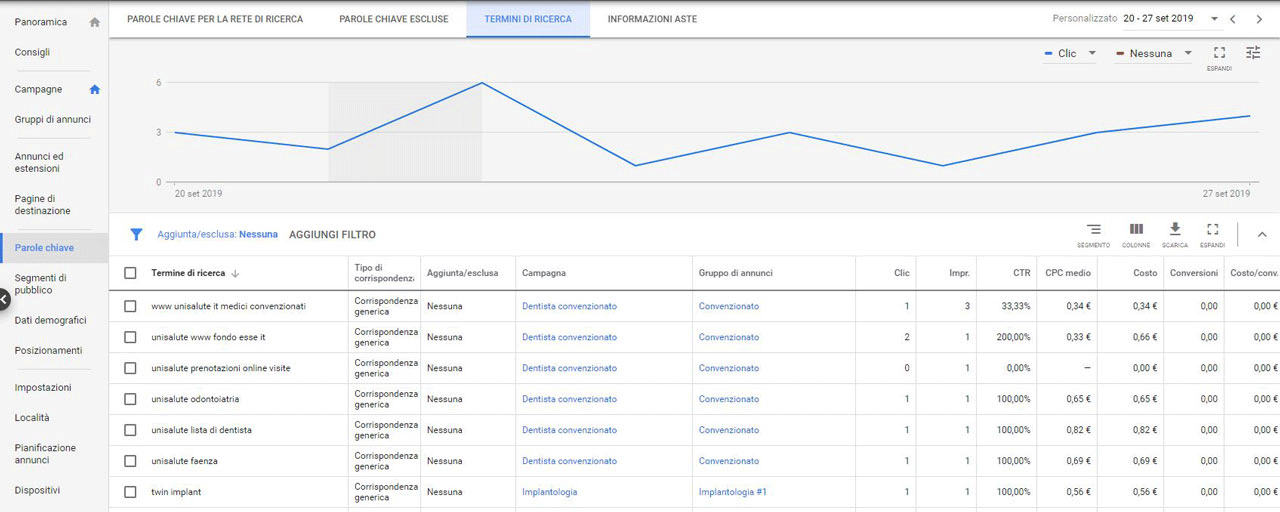
Task: Click the Aggiunta/esclusa: Nessuna filter chip
Action: [217, 235]
